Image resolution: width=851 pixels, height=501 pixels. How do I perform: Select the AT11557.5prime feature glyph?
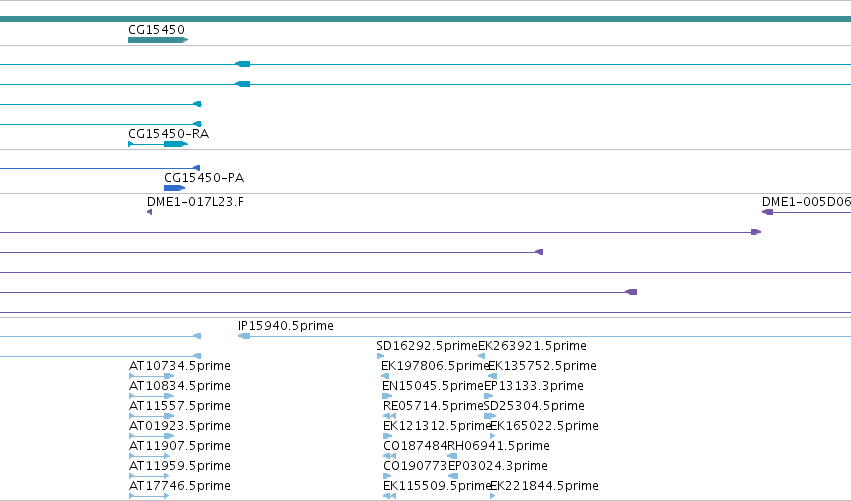(151, 416)
